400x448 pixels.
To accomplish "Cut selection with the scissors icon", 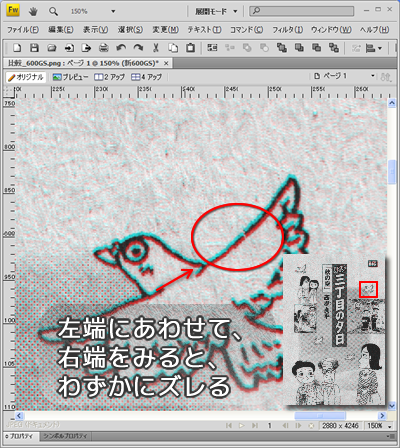I will (x=156, y=48).
